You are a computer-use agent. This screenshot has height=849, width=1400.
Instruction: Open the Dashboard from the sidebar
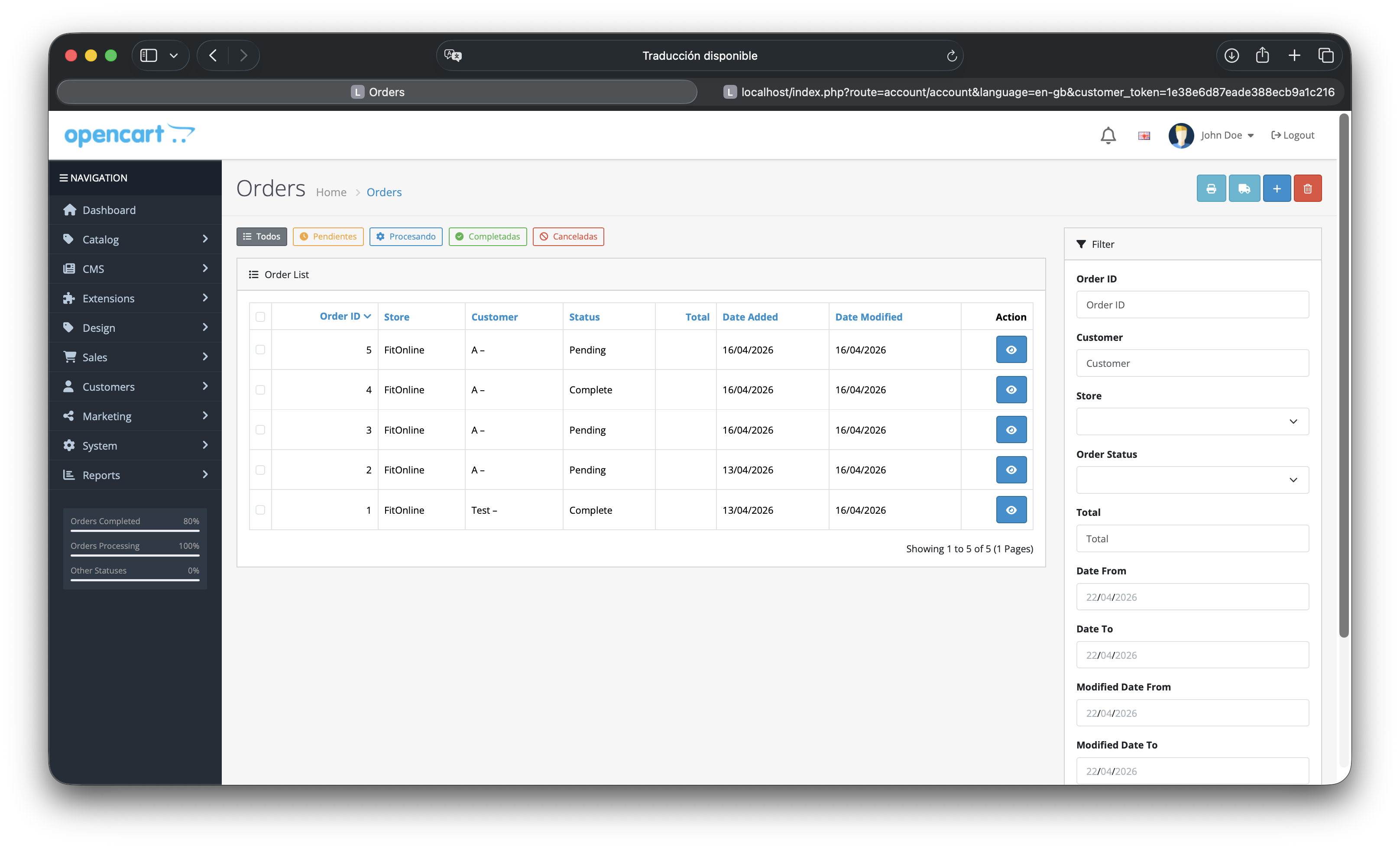point(109,210)
